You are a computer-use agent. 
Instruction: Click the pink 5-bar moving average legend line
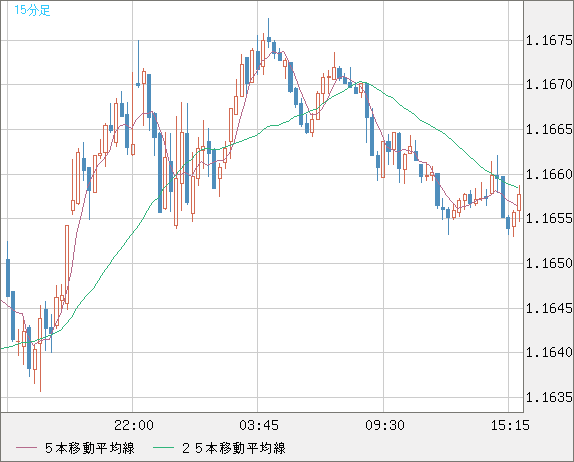pos(26,448)
